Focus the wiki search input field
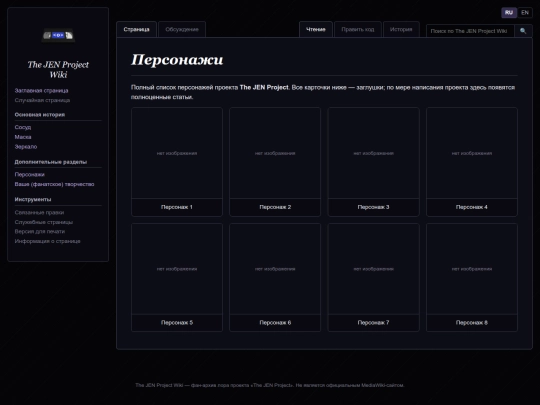The width and height of the screenshot is (540, 405). 470,31
